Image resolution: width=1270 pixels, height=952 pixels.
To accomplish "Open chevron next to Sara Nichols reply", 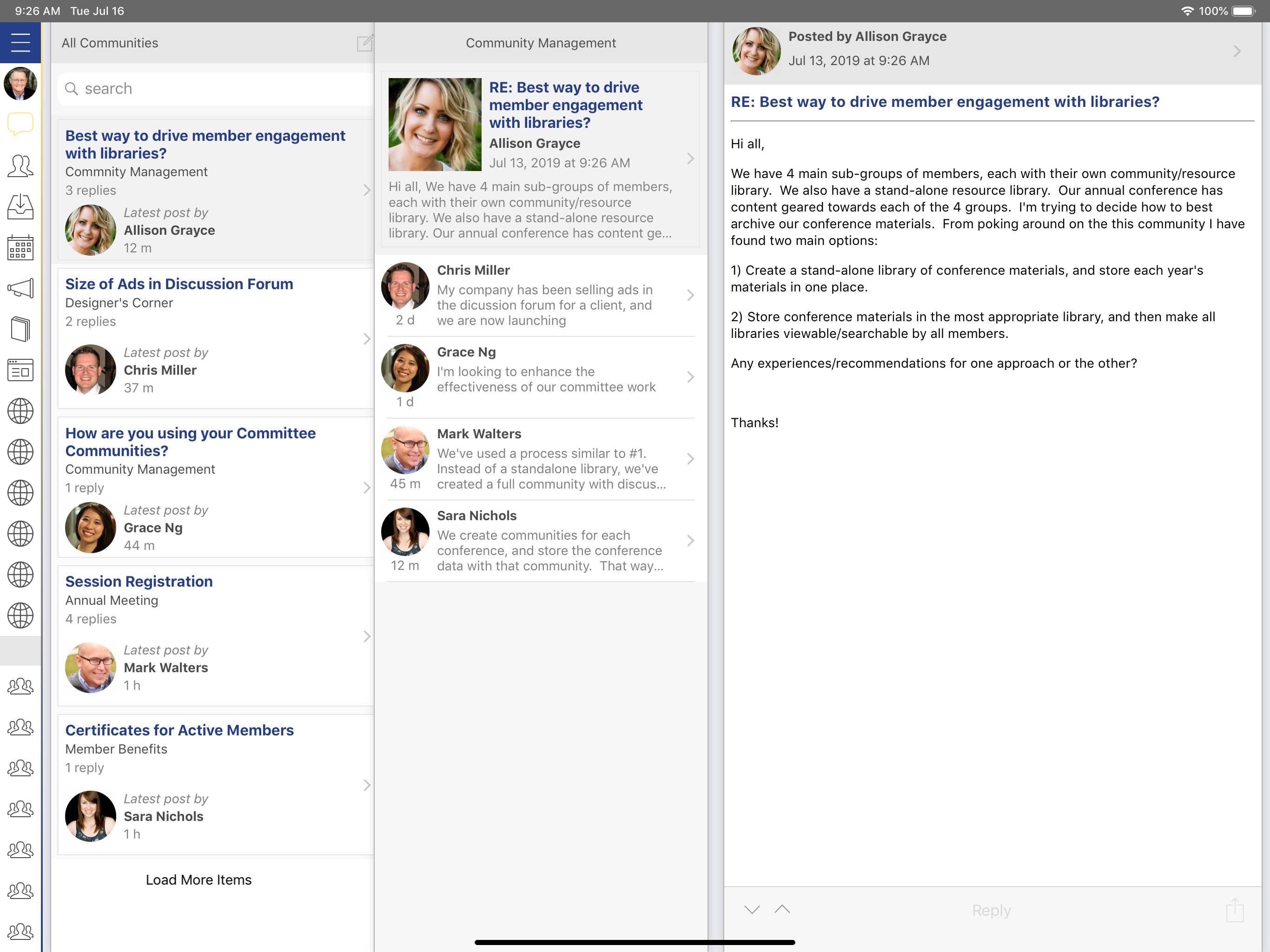I will [690, 540].
